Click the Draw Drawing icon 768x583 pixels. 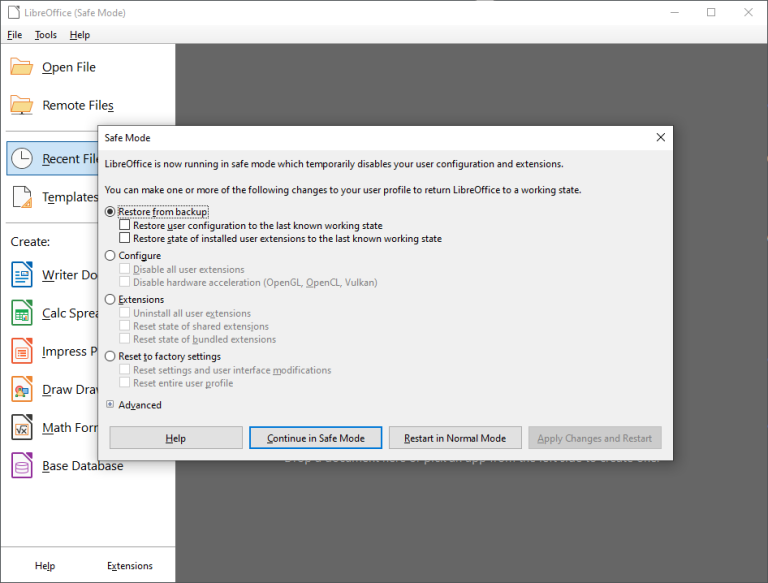[x=22, y=389]
